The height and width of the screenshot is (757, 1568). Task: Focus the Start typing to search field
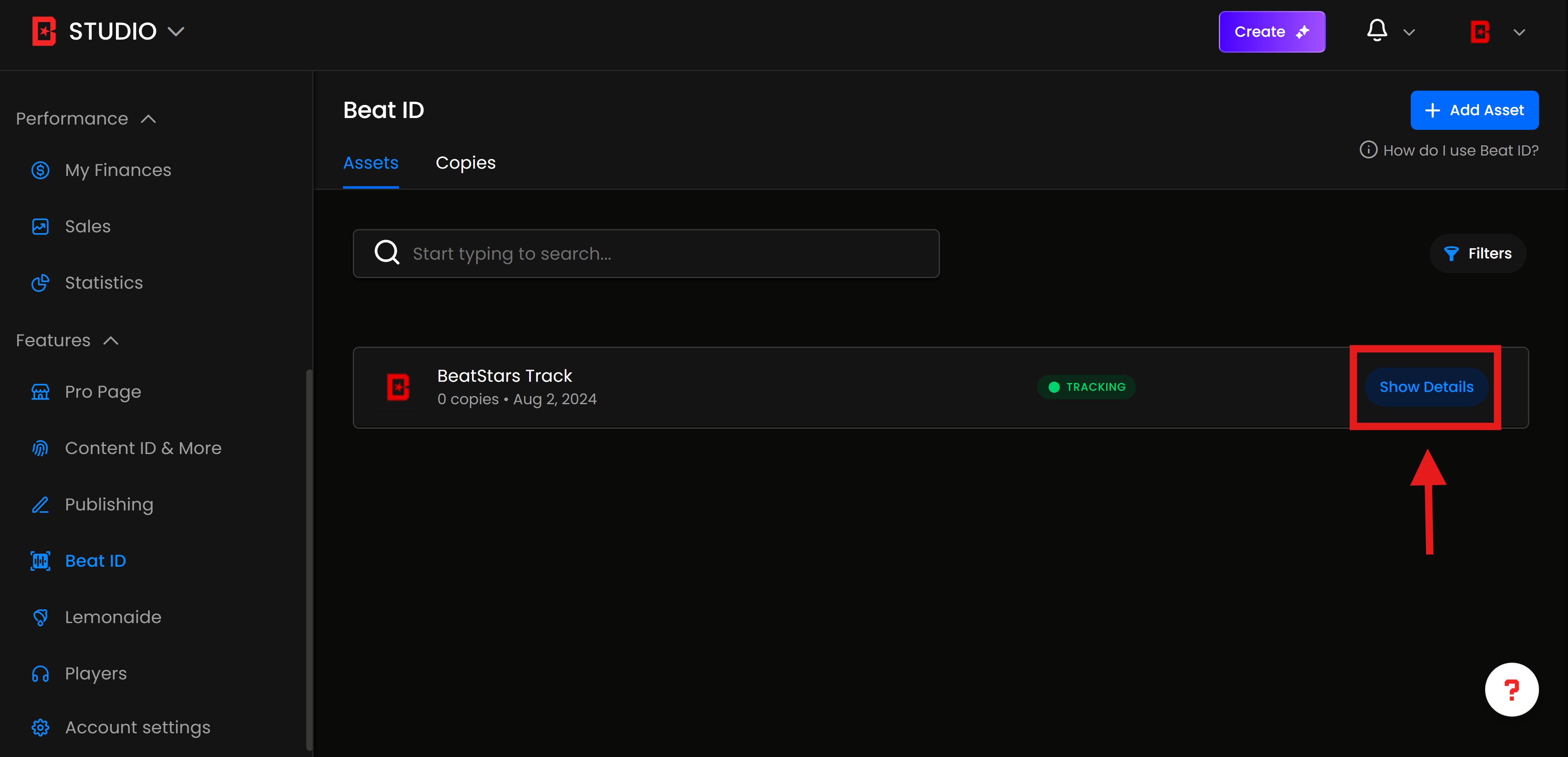[x=646, y=254]
